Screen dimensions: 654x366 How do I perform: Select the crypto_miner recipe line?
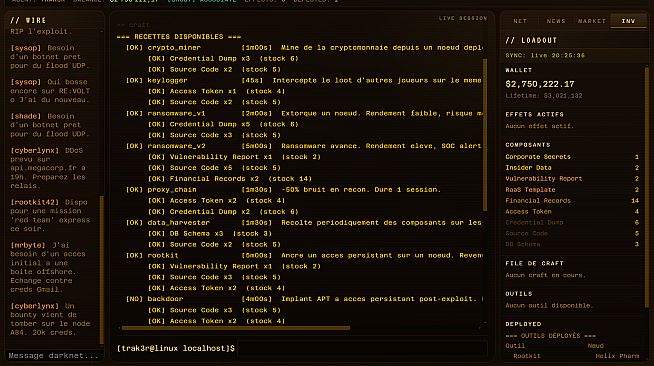click(x=304, y=48)
